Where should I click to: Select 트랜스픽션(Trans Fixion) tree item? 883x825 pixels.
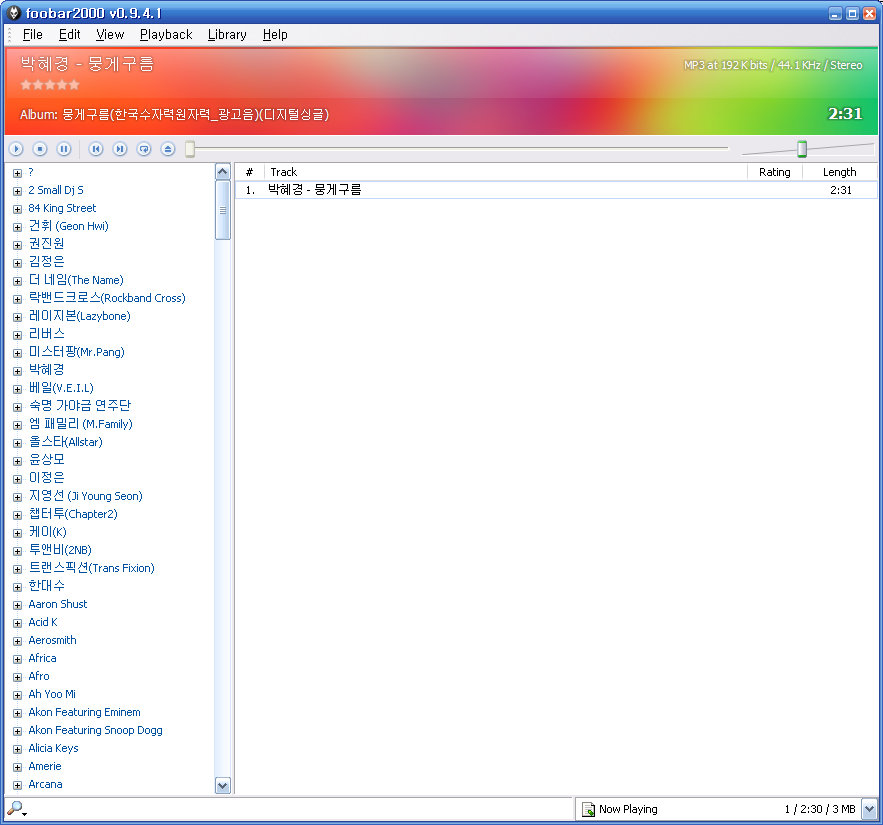tap(91, 568)
